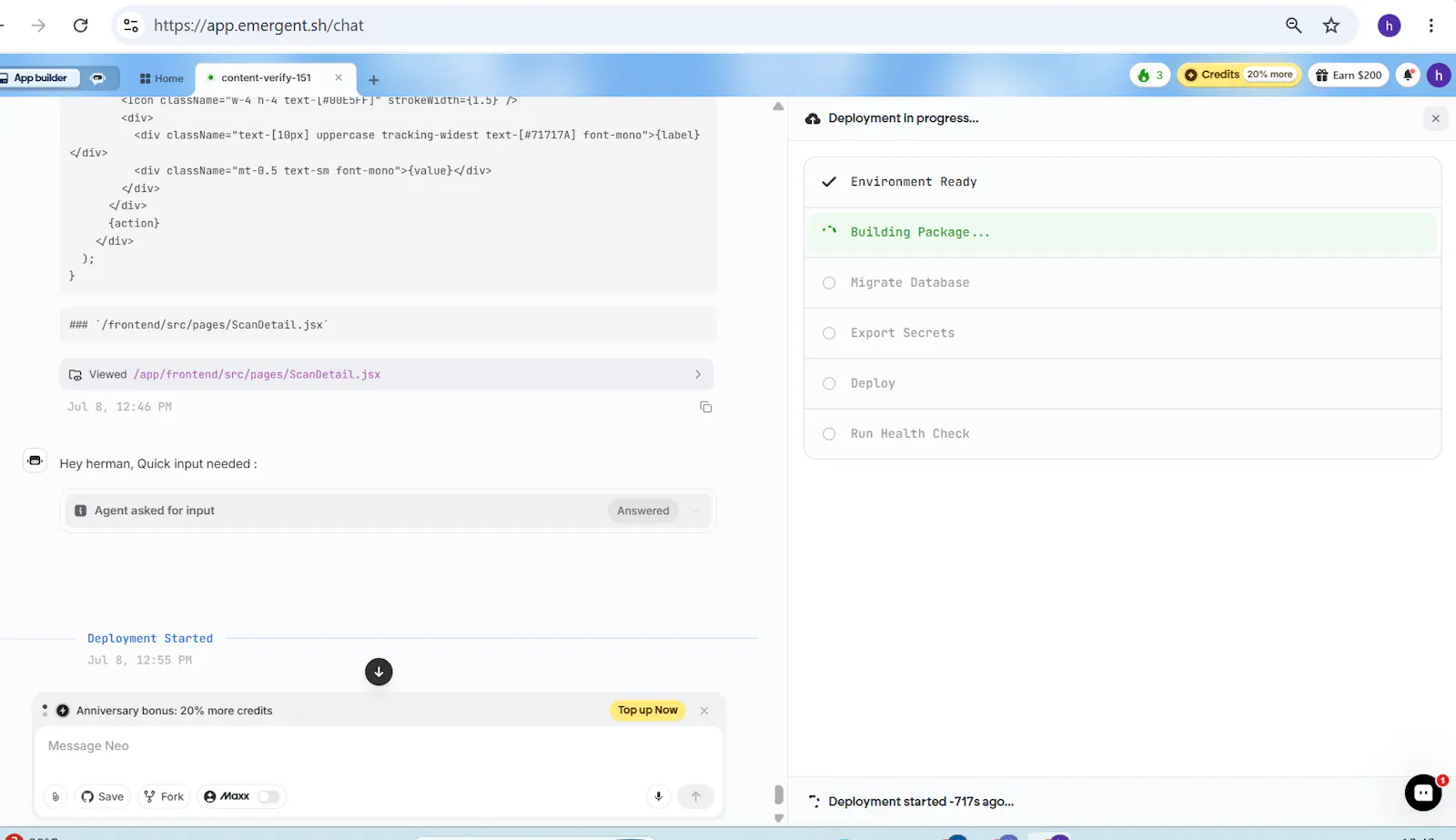Click the App builder button
This screenshot has height=840, width=1456.
(40, 78)
